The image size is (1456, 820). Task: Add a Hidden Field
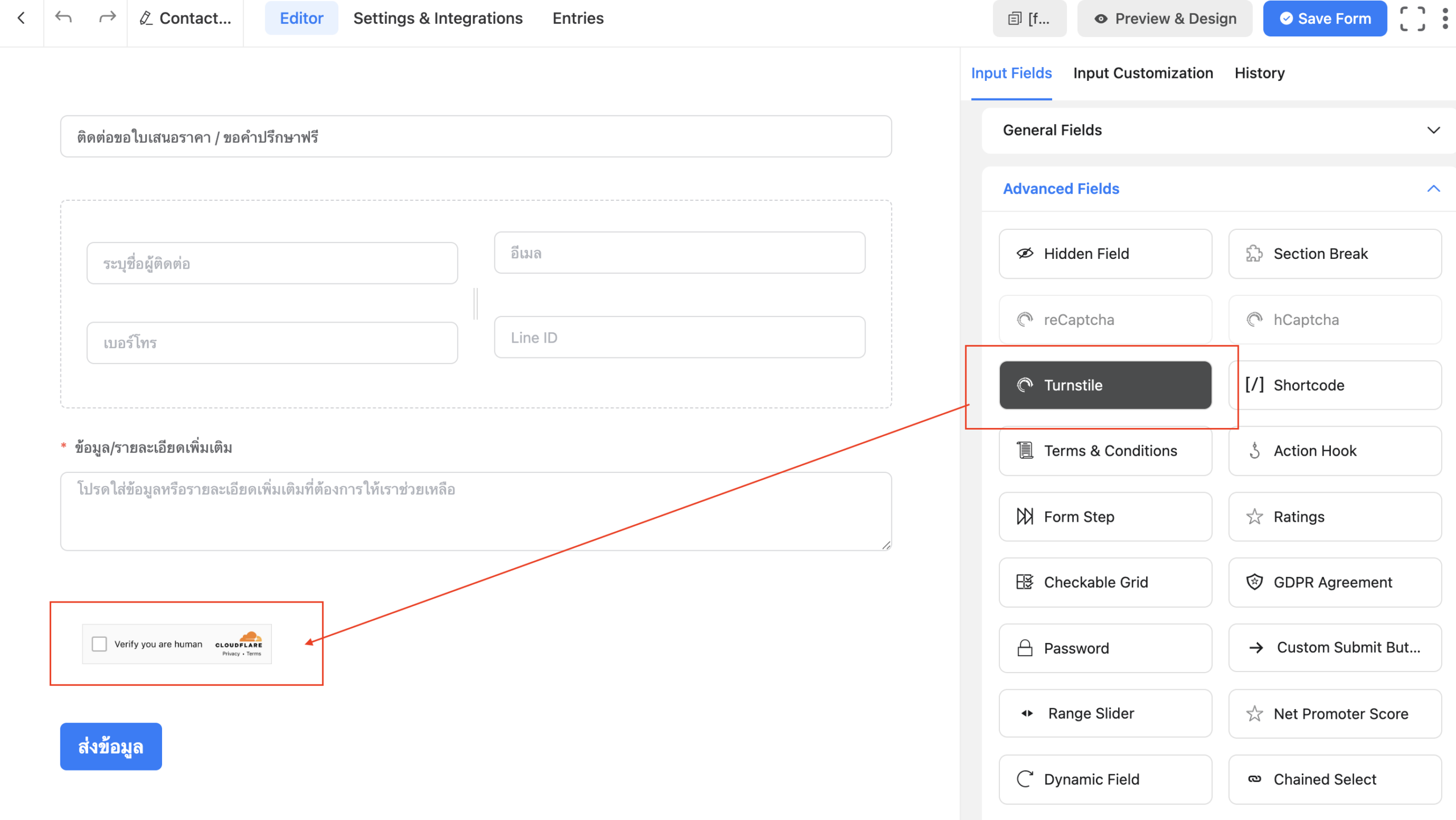(x=1105, y=254)
